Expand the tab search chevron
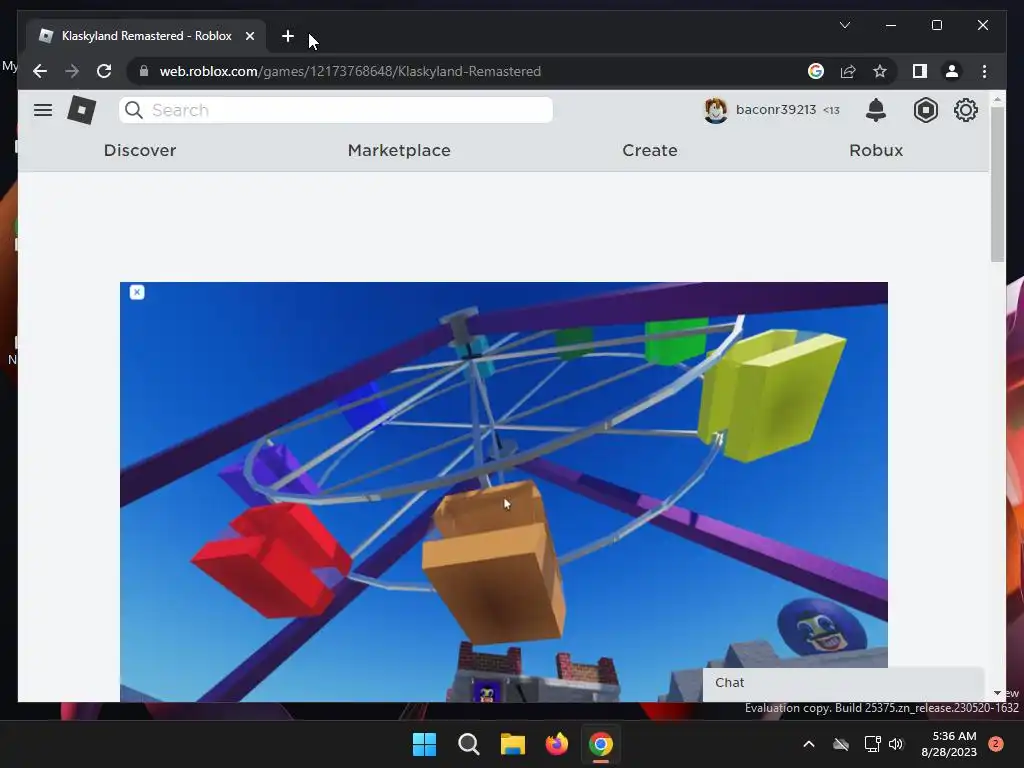 click(x=844, y=25)
